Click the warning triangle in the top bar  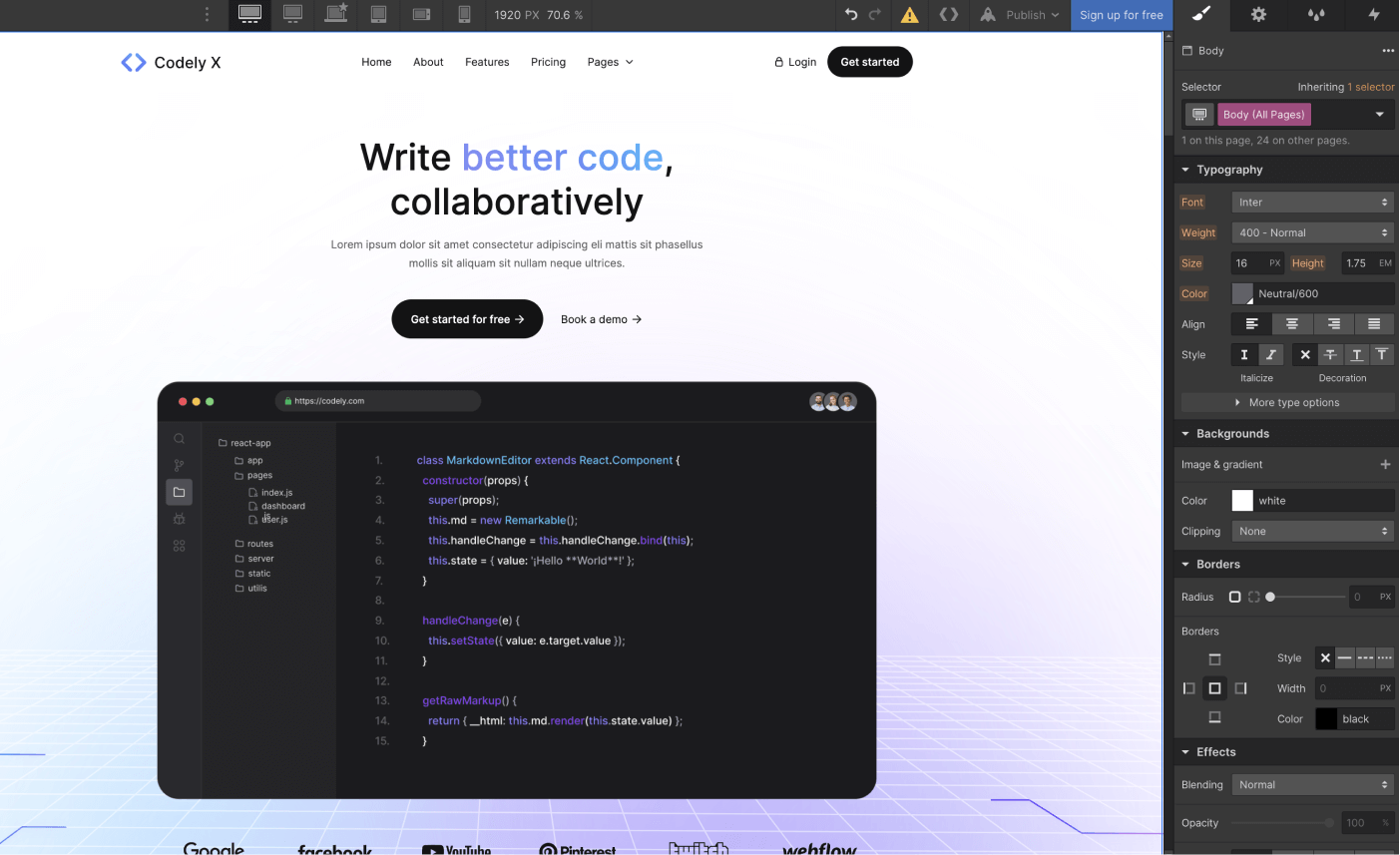pyautogui.click(x=909, y=15)
